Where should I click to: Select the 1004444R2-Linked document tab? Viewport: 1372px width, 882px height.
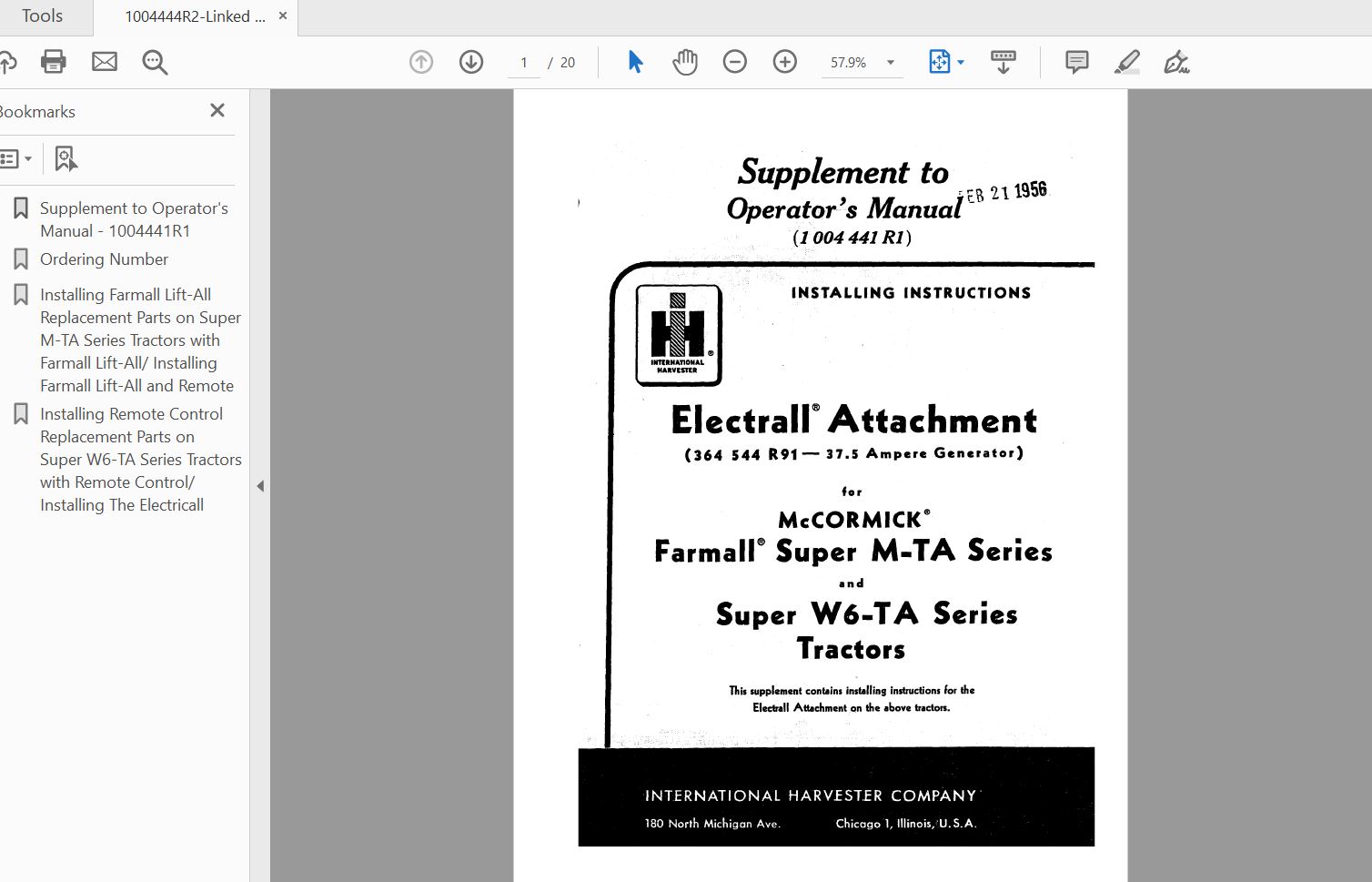click(195, 16)
